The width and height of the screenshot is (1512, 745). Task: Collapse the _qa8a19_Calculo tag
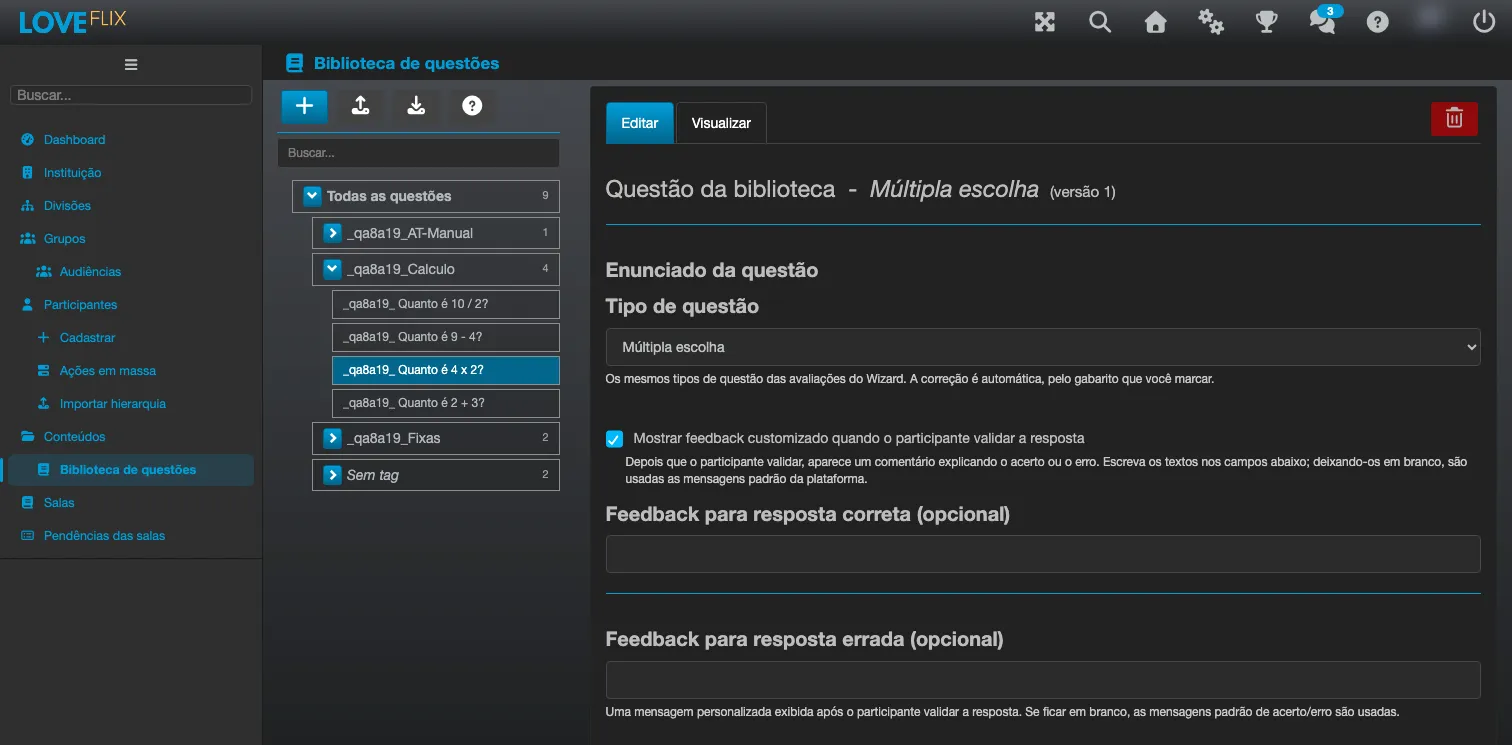pos(332,269)
